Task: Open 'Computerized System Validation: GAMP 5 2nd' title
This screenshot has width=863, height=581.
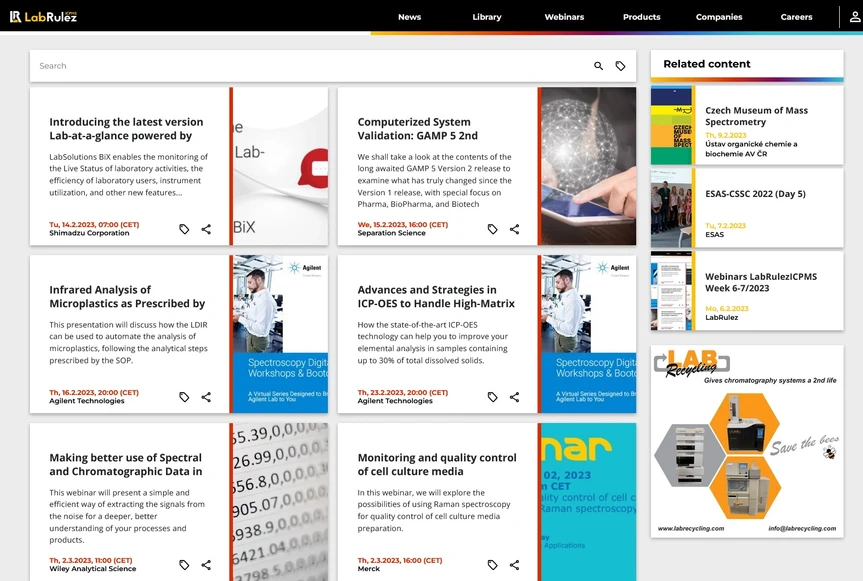Action: [x=418, y=129]
